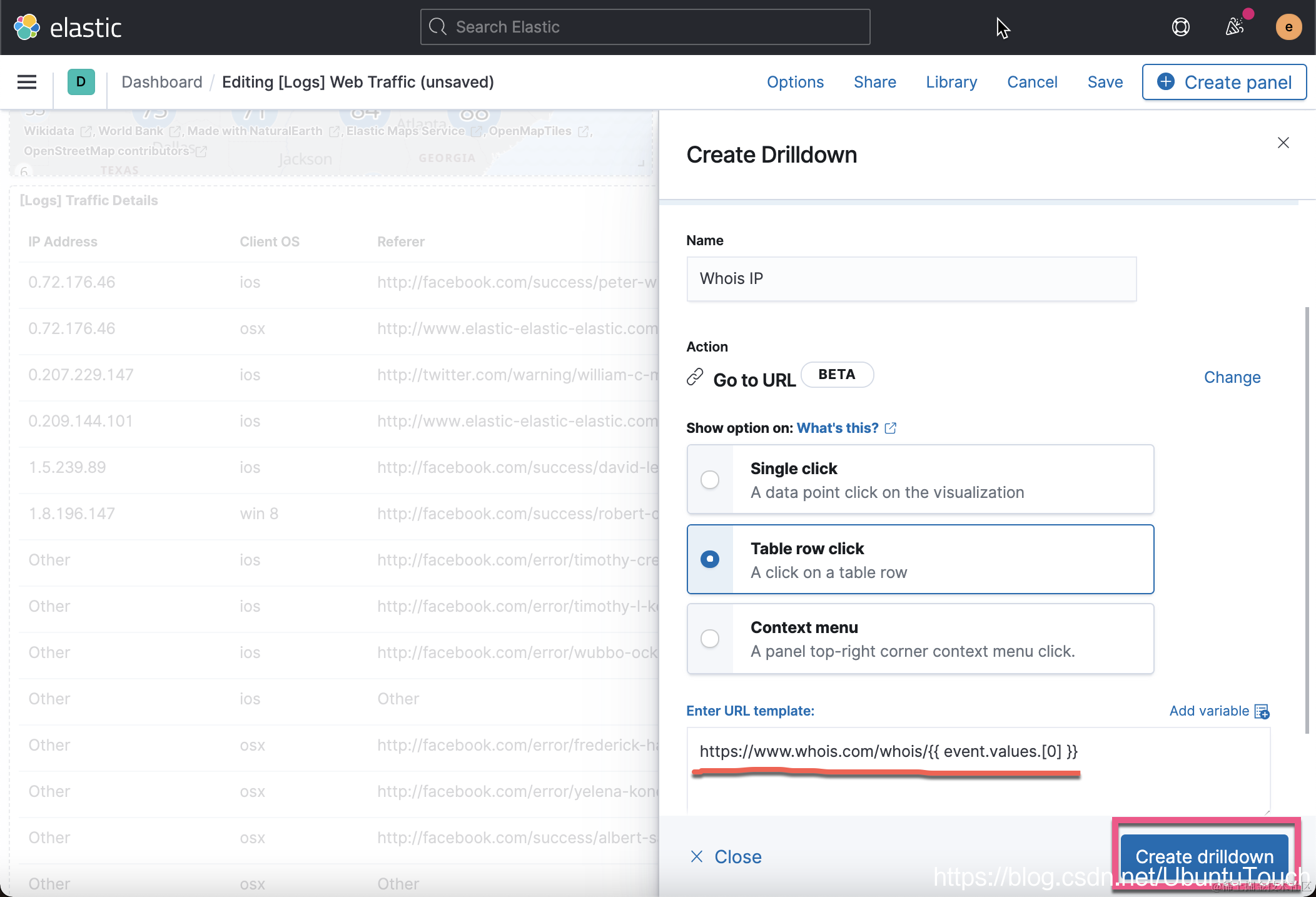
Task: Open the user avatar menu
Action: point(1288,27)
